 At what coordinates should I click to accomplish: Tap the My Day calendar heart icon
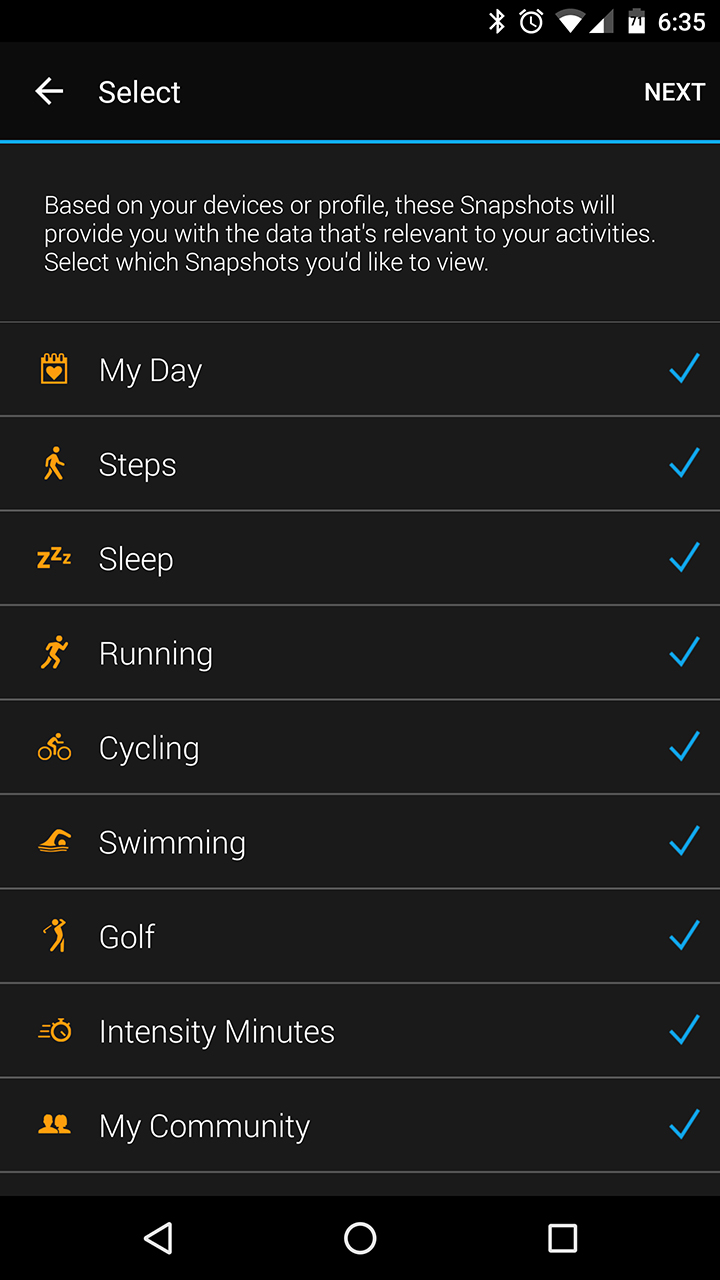click(54, 369)
